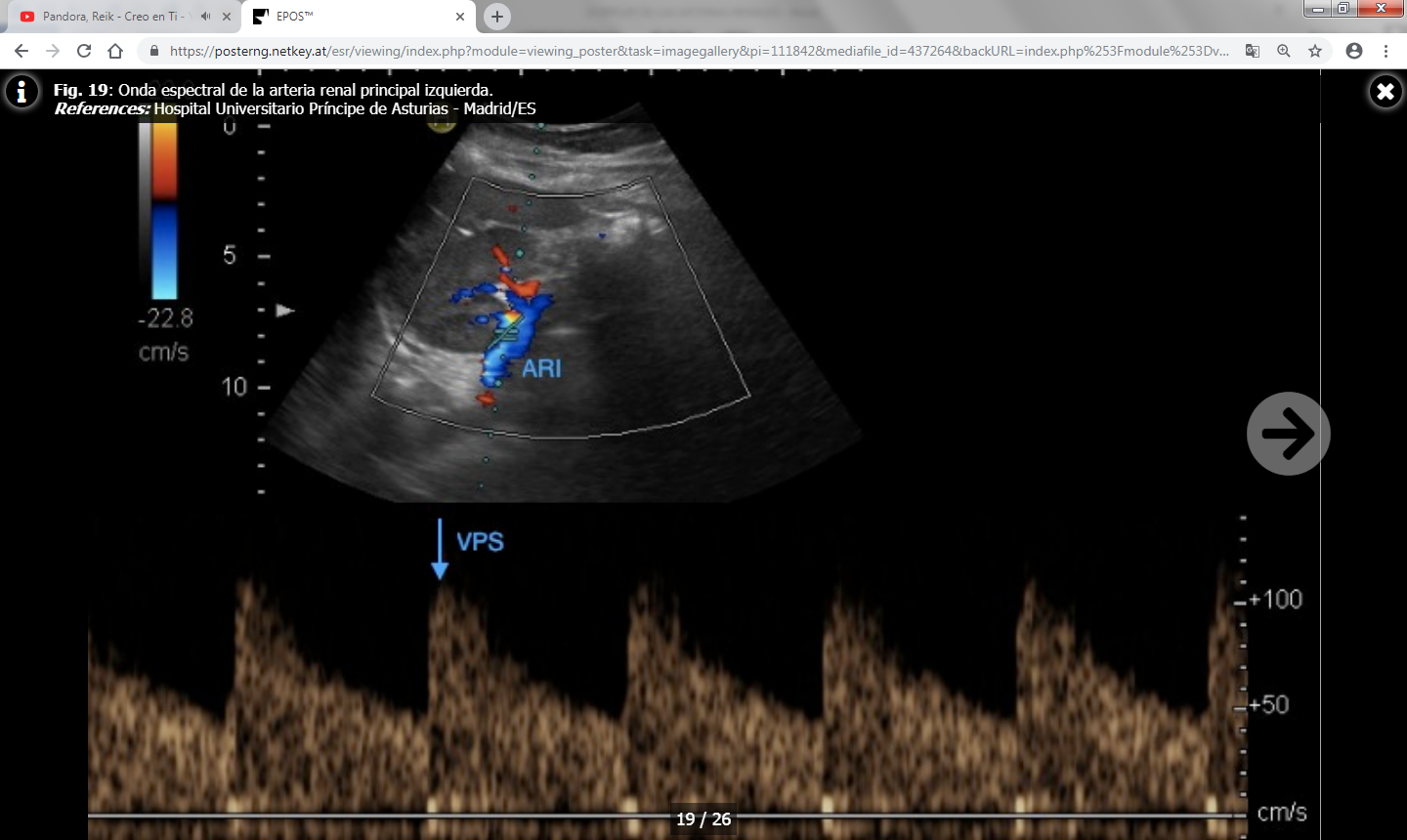This screenshot has height=840, width=1407.
Task: Mute audio on the Pandora tab
Action: (205, 17)
